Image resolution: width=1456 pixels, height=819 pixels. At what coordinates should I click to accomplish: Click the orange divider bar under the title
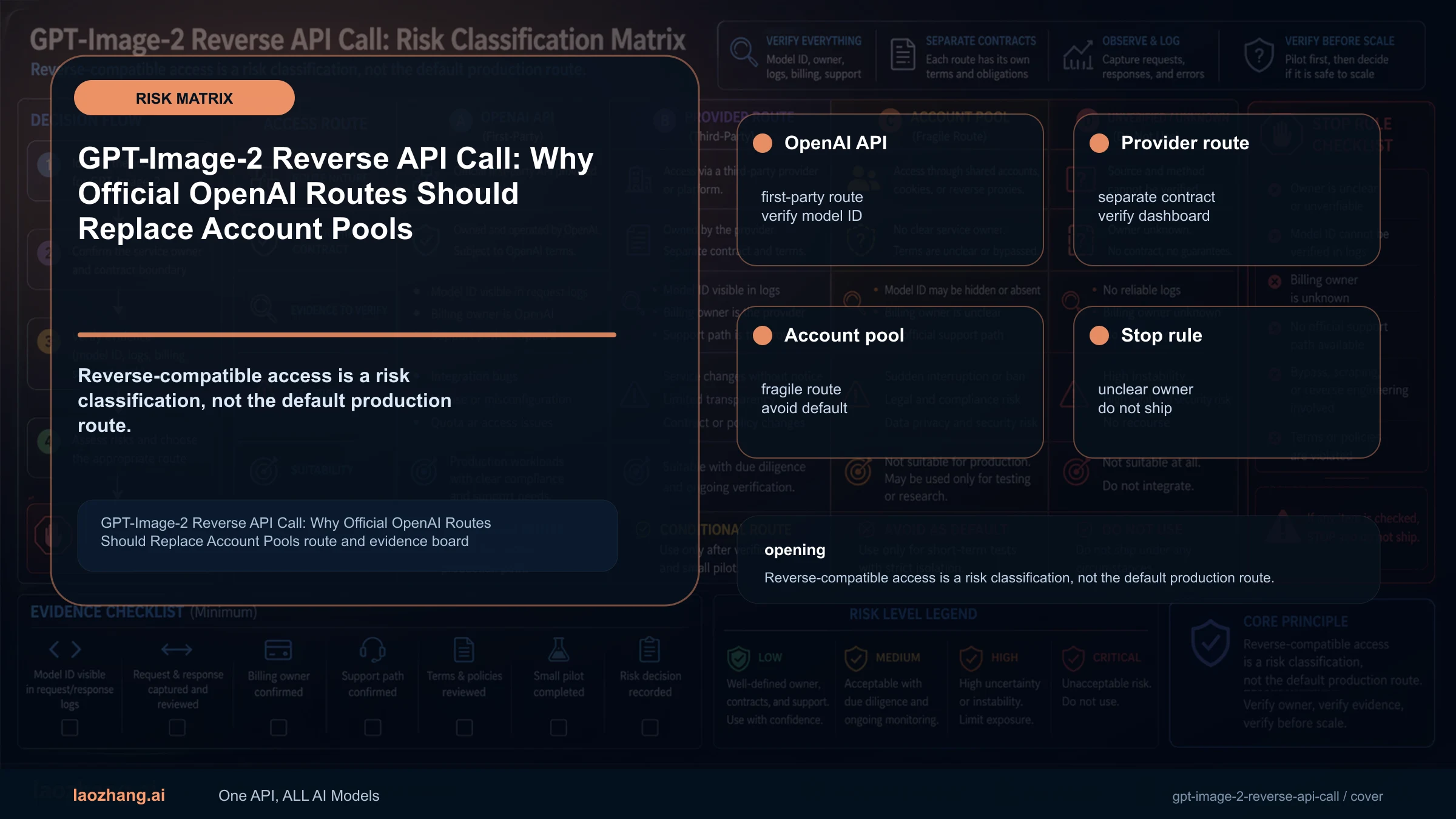[x=347, y=335]
